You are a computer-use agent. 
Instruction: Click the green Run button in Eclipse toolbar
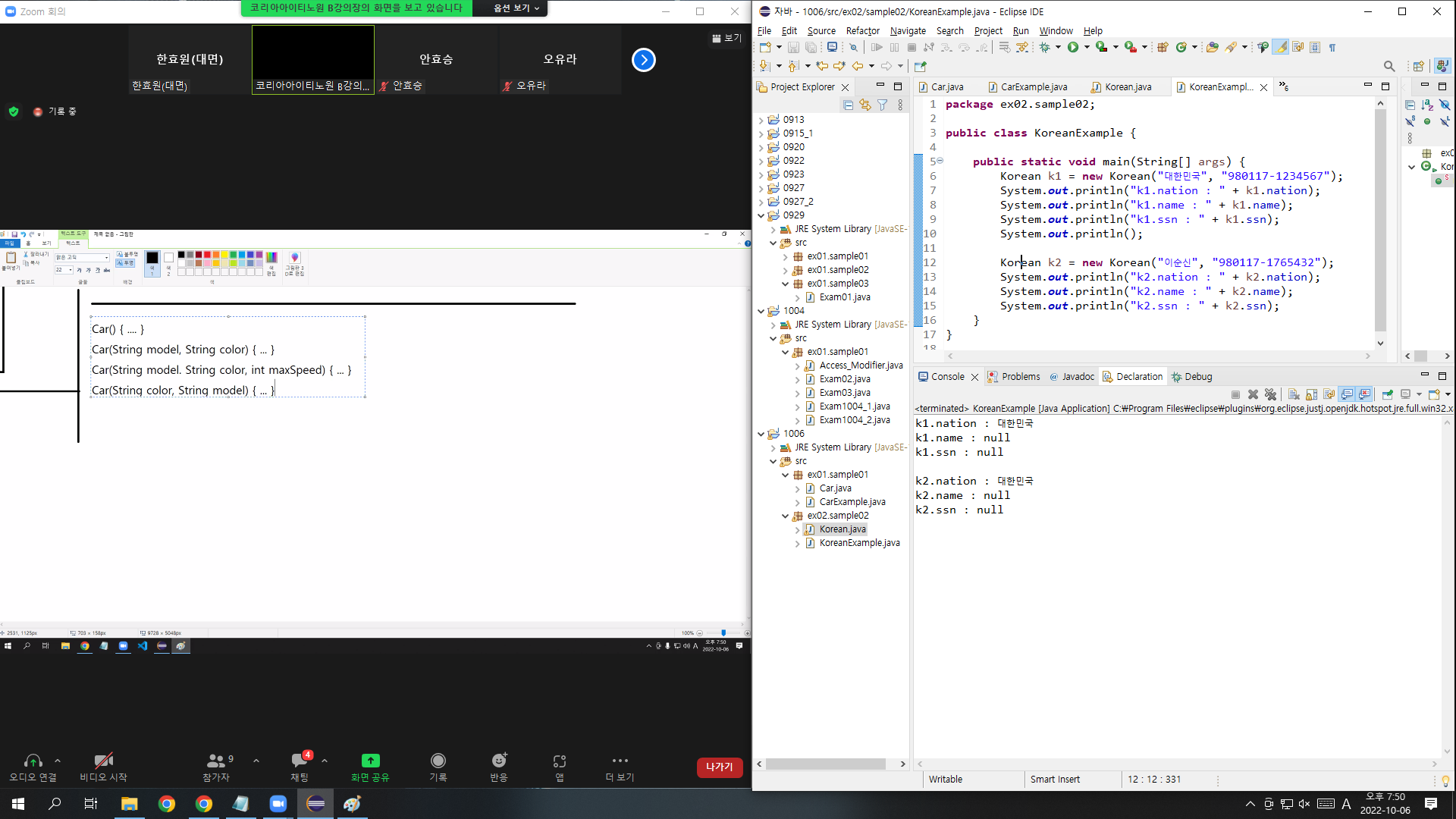(x=1072, y=47)
